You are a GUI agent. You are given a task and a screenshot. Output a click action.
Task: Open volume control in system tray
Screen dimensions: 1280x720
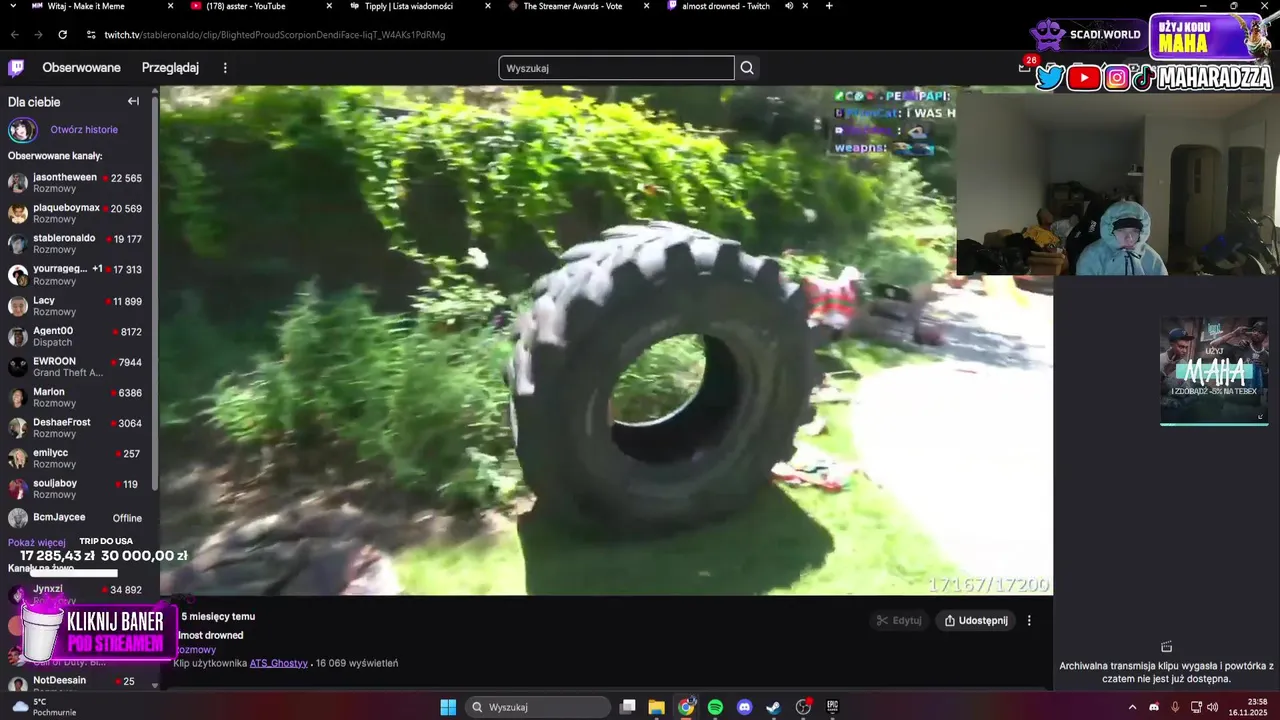point(1212,707)
